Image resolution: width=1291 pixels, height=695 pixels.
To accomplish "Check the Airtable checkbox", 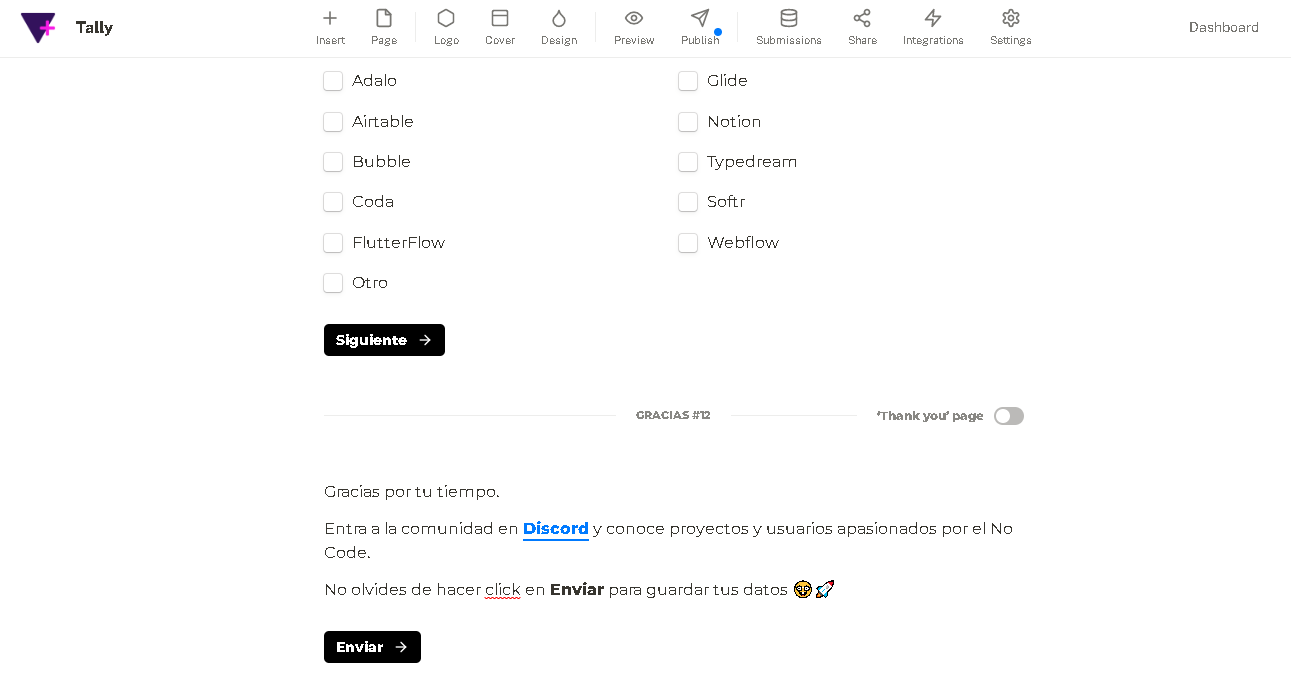I will [333, 121].
